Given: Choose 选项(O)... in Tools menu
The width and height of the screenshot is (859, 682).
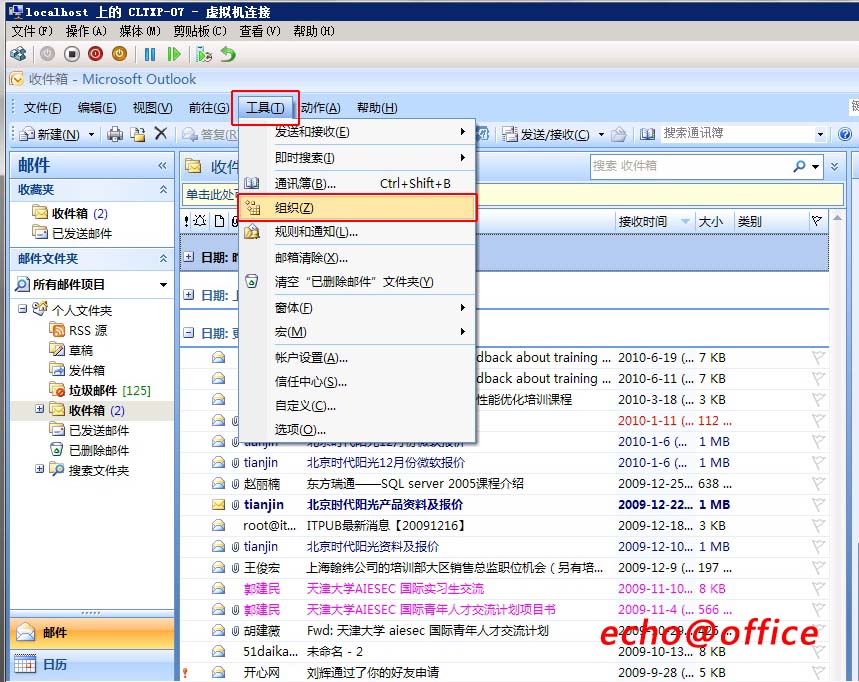Looking at the screenshot, I should [357, 429].
